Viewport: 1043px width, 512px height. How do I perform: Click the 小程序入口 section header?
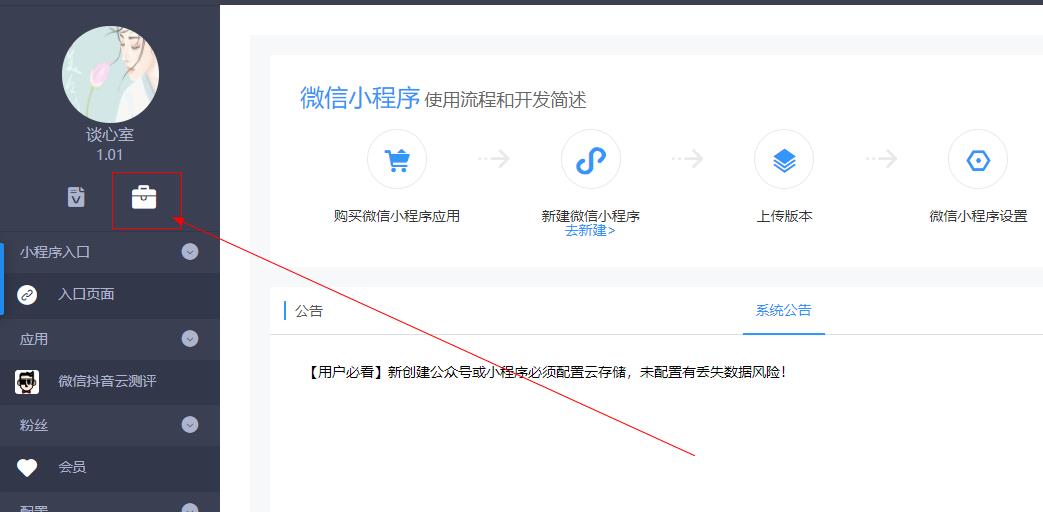pos(110,252)
